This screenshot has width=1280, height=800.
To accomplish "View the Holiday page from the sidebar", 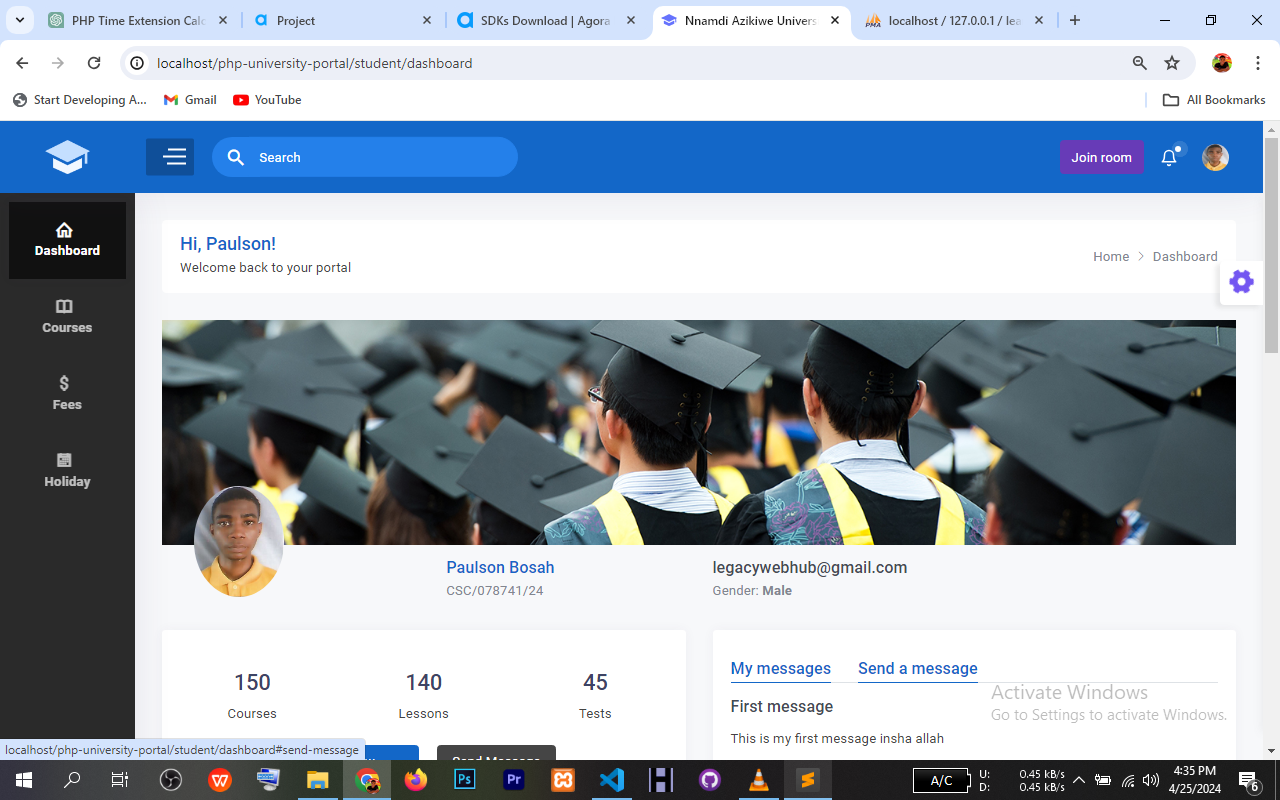I will (66, 469).
